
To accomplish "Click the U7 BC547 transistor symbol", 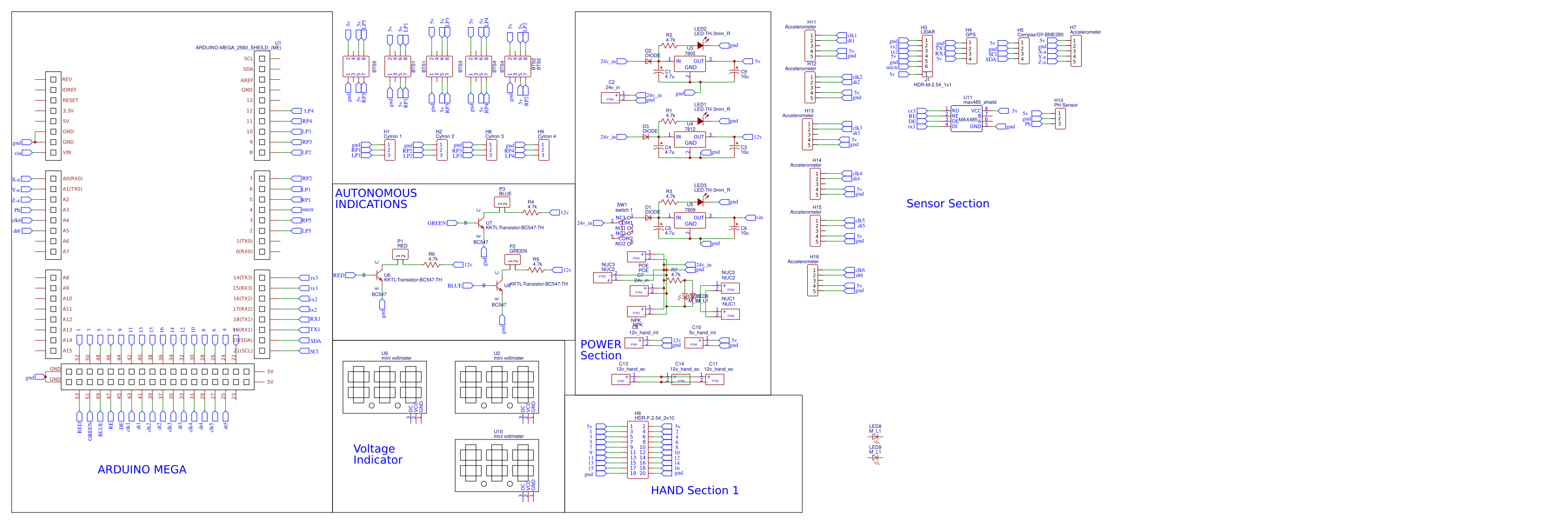I will (480, 223).
